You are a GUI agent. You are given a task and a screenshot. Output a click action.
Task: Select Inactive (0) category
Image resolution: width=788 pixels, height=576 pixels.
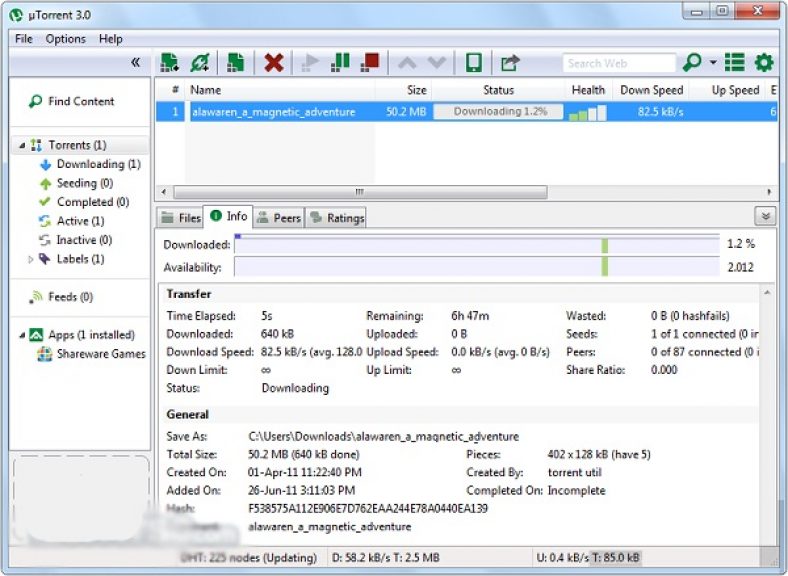(84, 240)
